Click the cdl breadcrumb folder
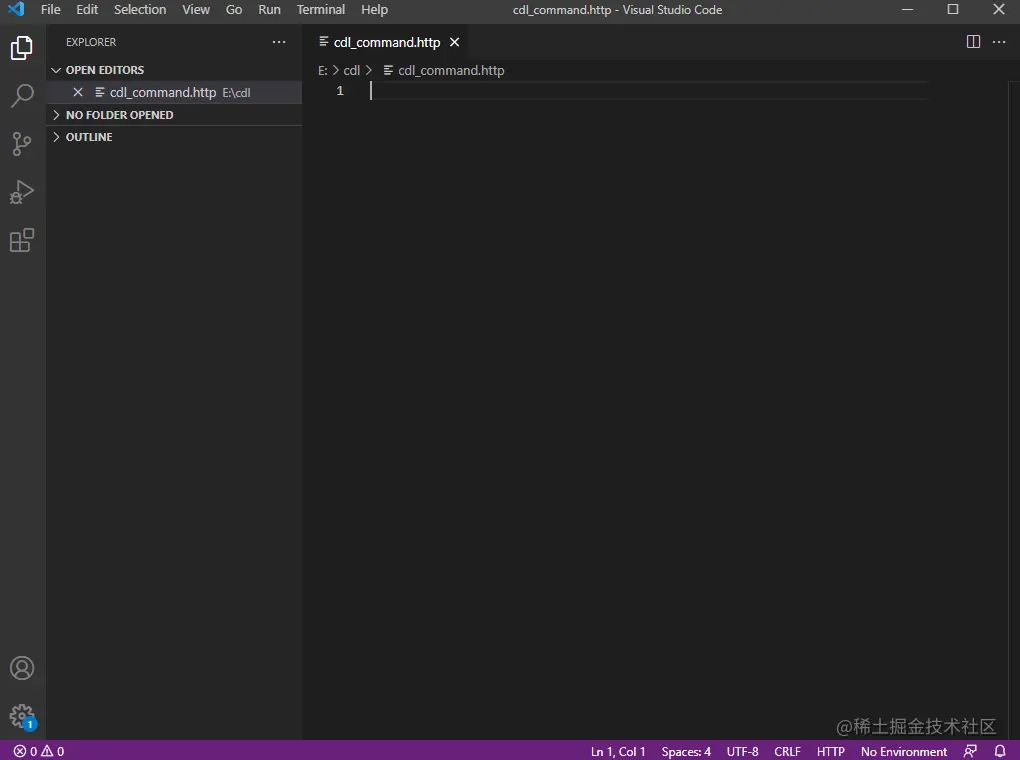 pos(351,70)
